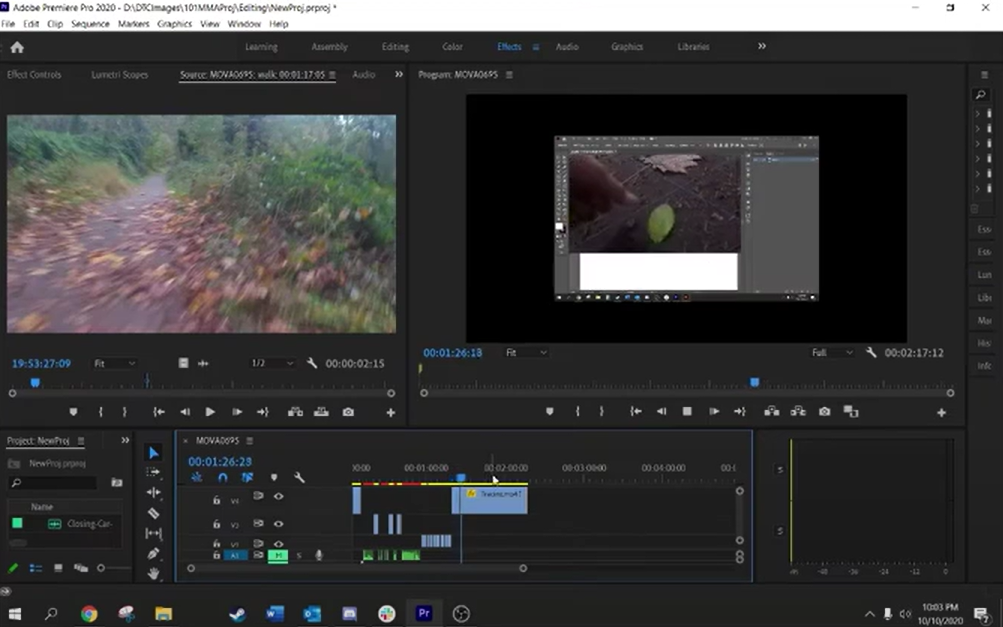
Task: Play the clip in the Source monitor
Action: click(x=210, y=412)
